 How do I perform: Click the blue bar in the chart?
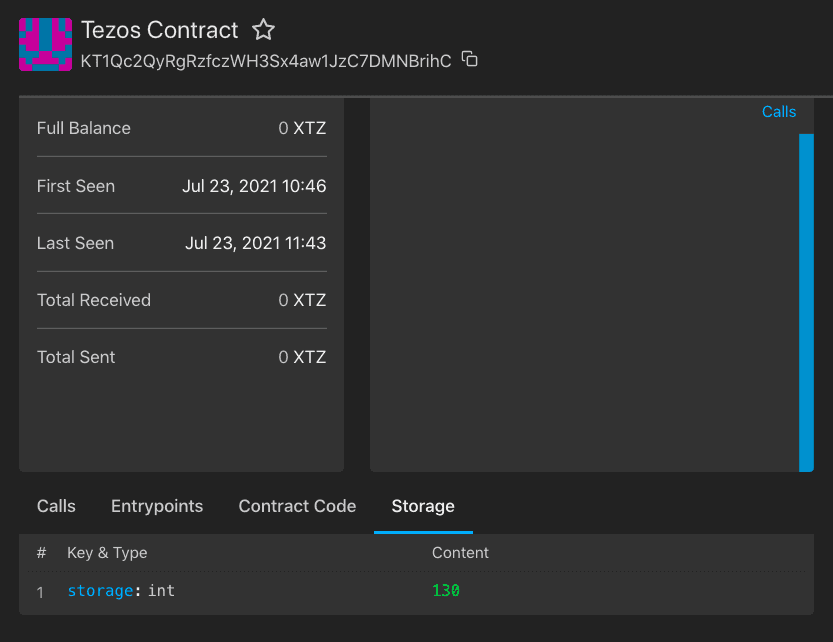click(806, 300)
